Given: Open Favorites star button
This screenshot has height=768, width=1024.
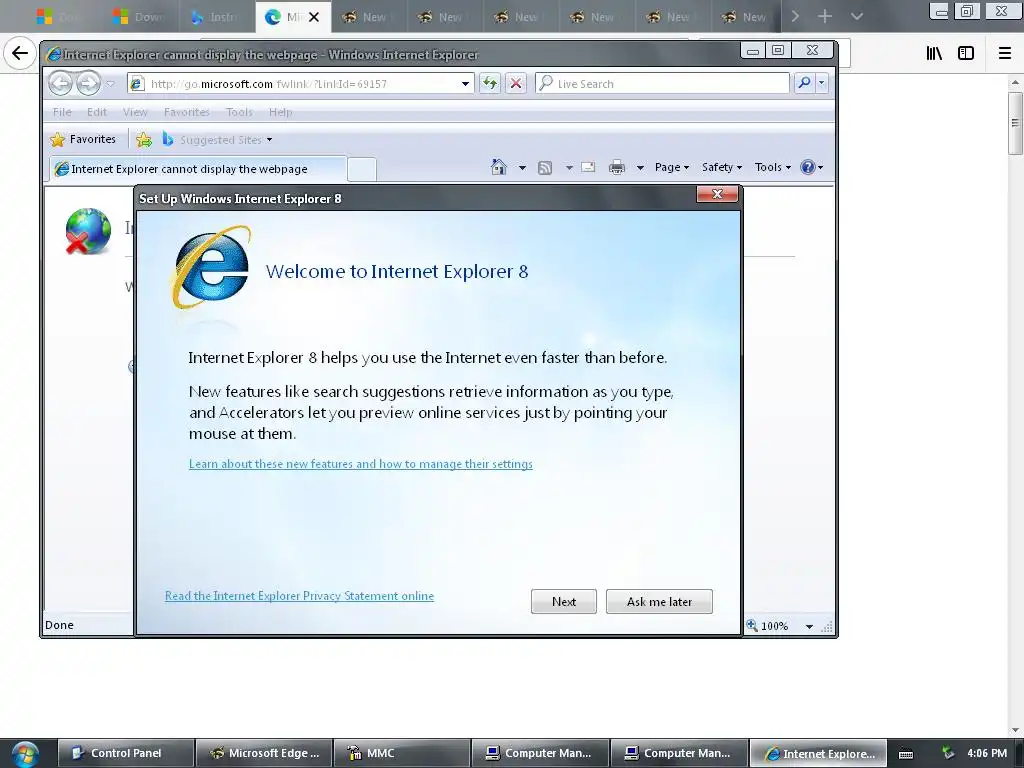Looking at the screenshot, I should (83, 139).
